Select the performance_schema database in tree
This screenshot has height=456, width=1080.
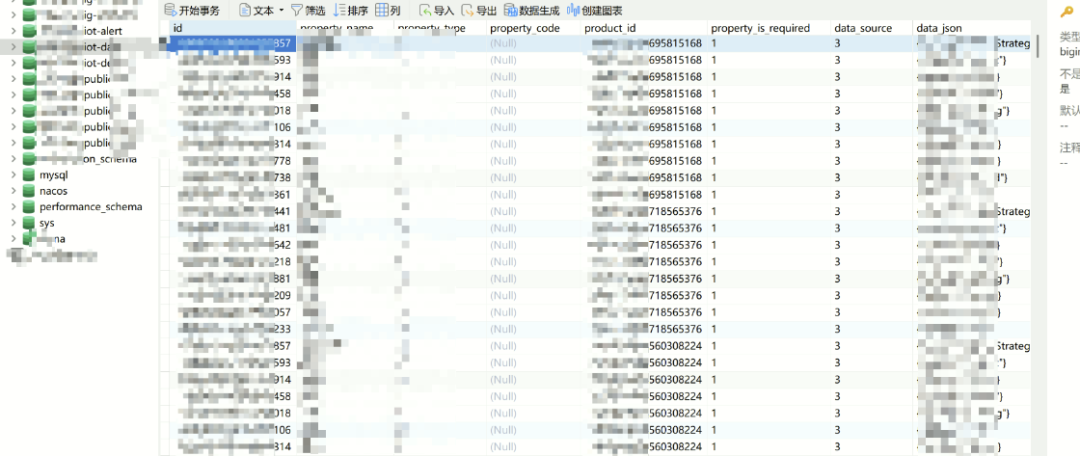91,207
